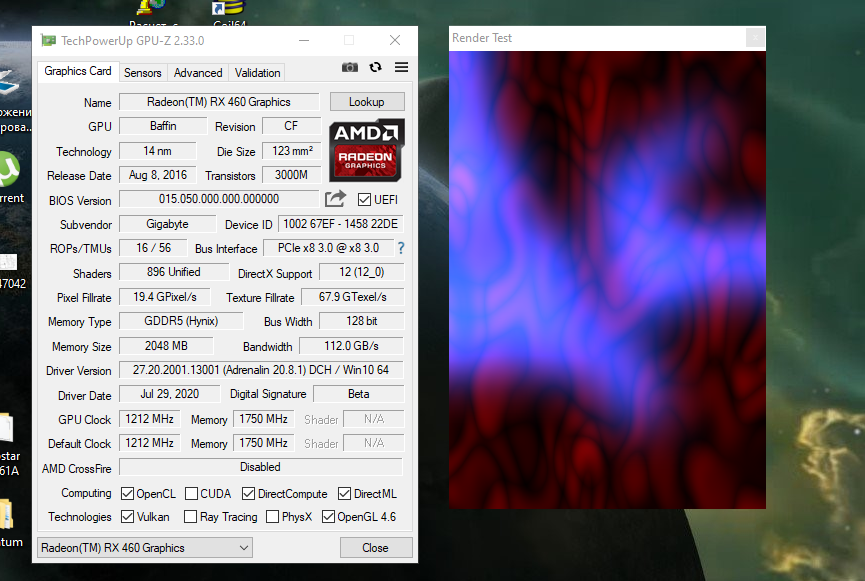Click the Memory Type GDDR5 (Hynix) field
The image size is (865, 581).
(x=181, y=321)
